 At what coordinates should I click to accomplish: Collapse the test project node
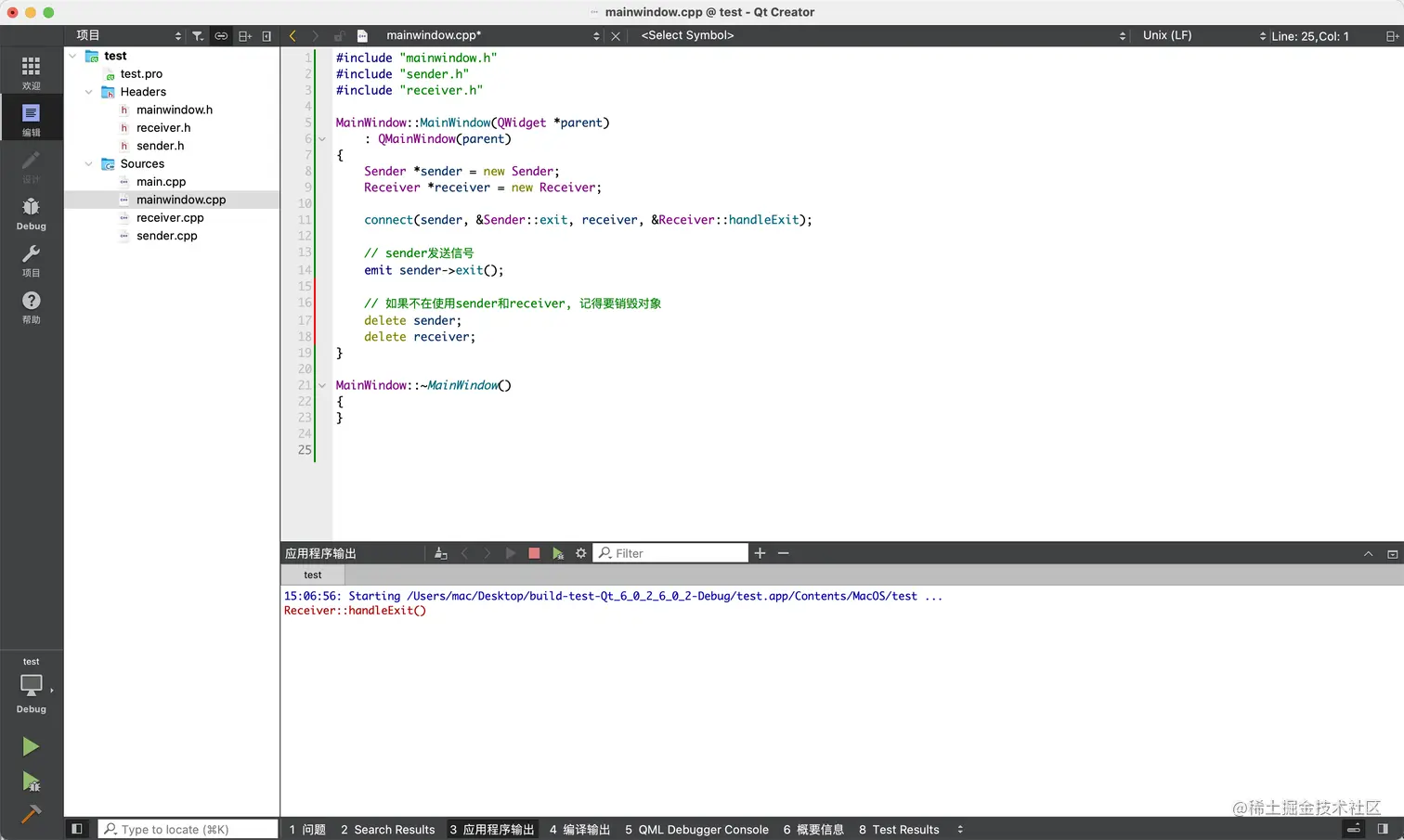click(x=72, y=56)
